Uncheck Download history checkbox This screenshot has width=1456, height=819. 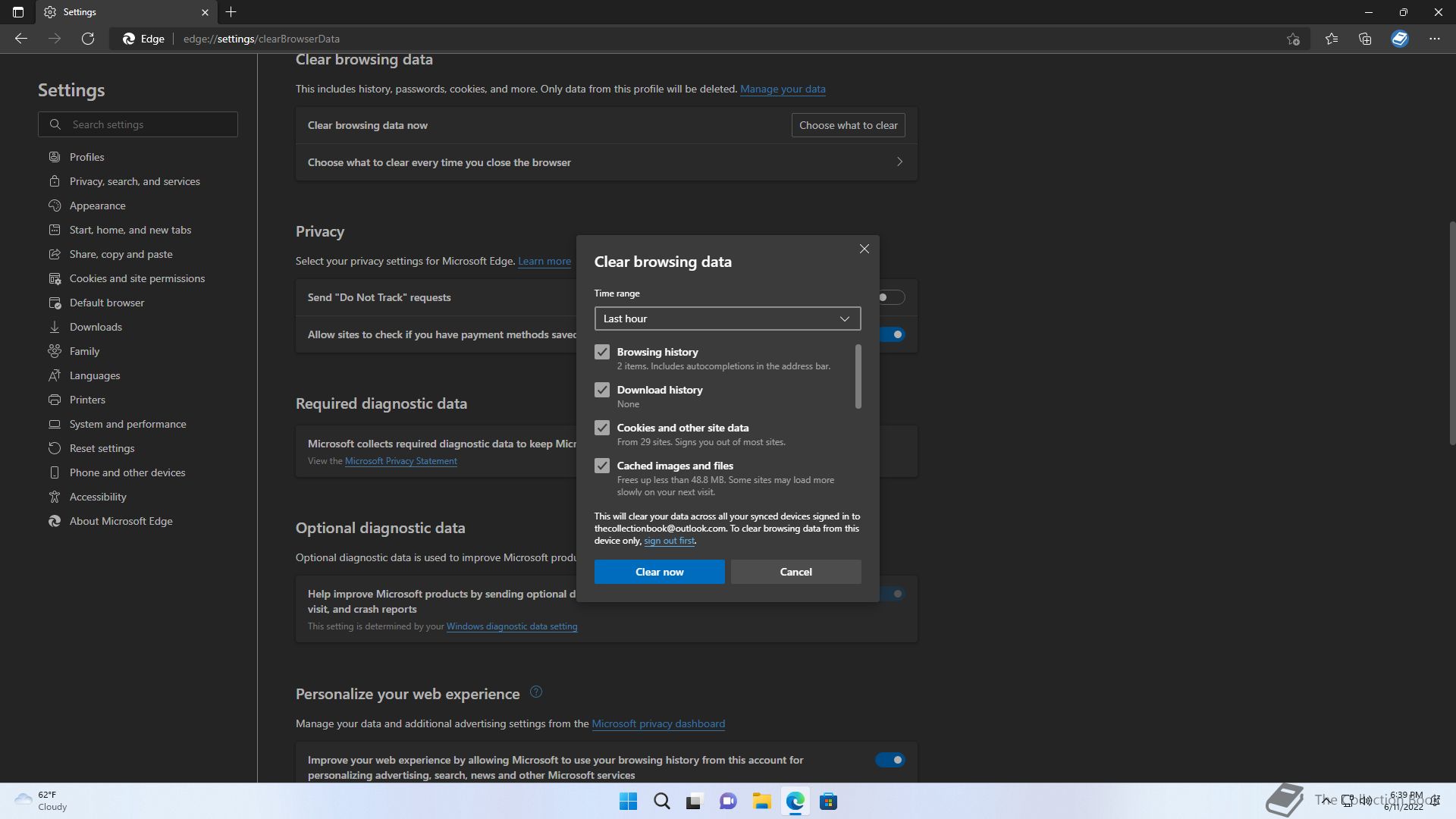(x=602, y=390)
